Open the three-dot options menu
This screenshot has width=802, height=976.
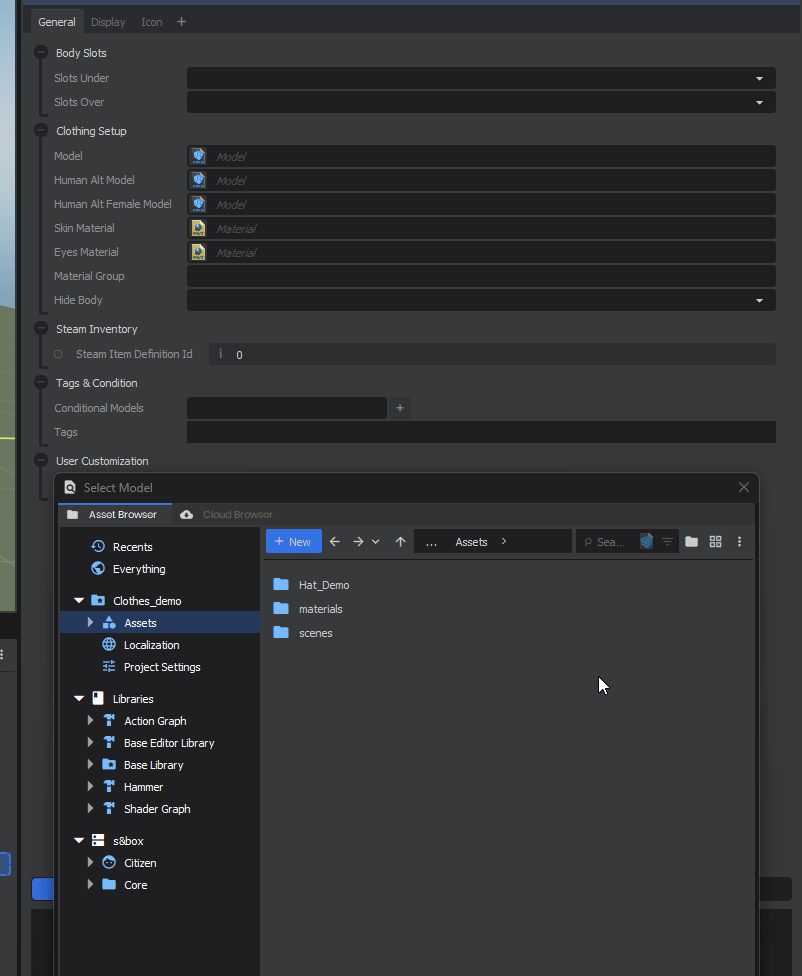click(x=740, y=542)
